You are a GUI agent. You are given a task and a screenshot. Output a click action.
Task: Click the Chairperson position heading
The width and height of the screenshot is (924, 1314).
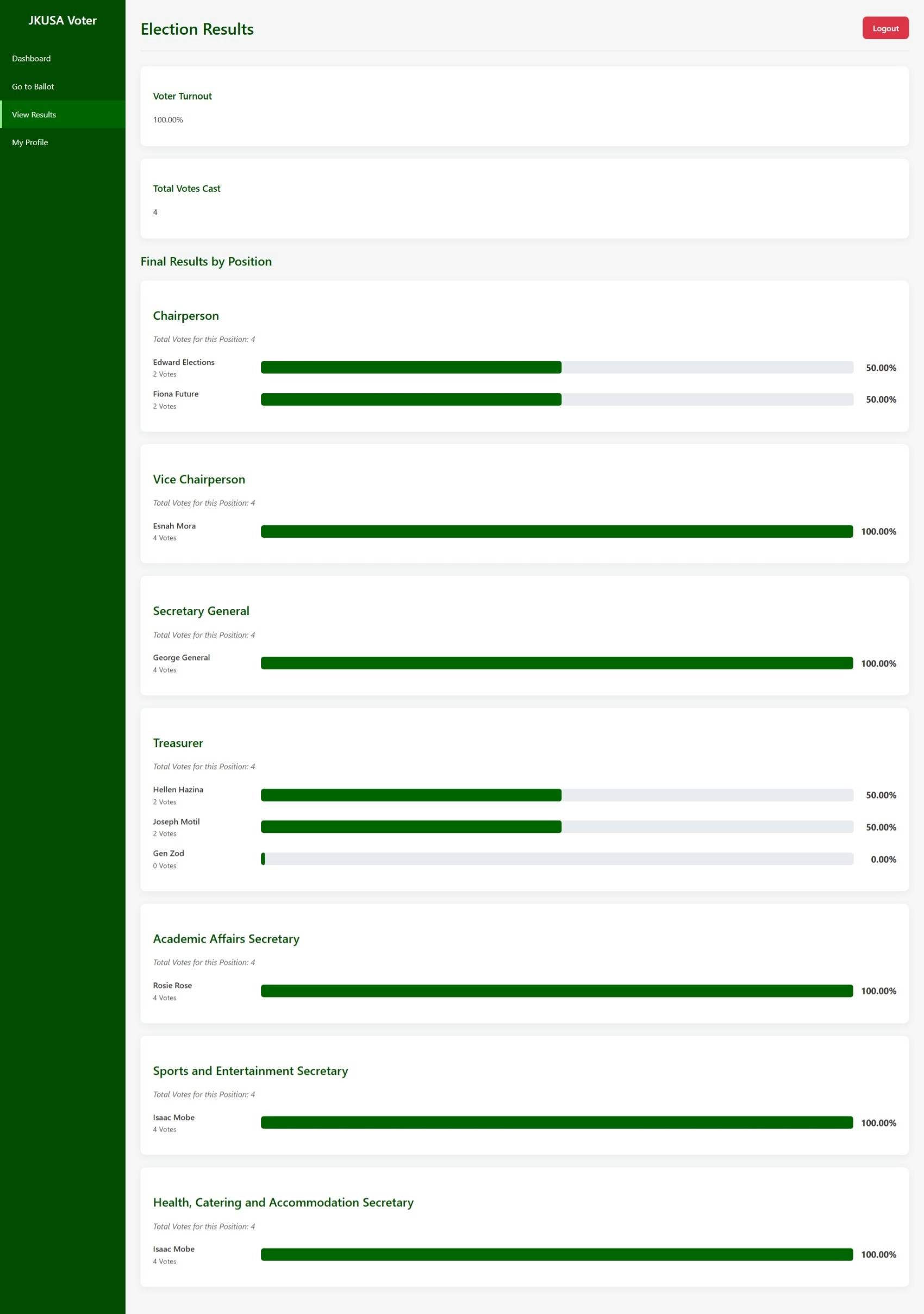(185, 316)
